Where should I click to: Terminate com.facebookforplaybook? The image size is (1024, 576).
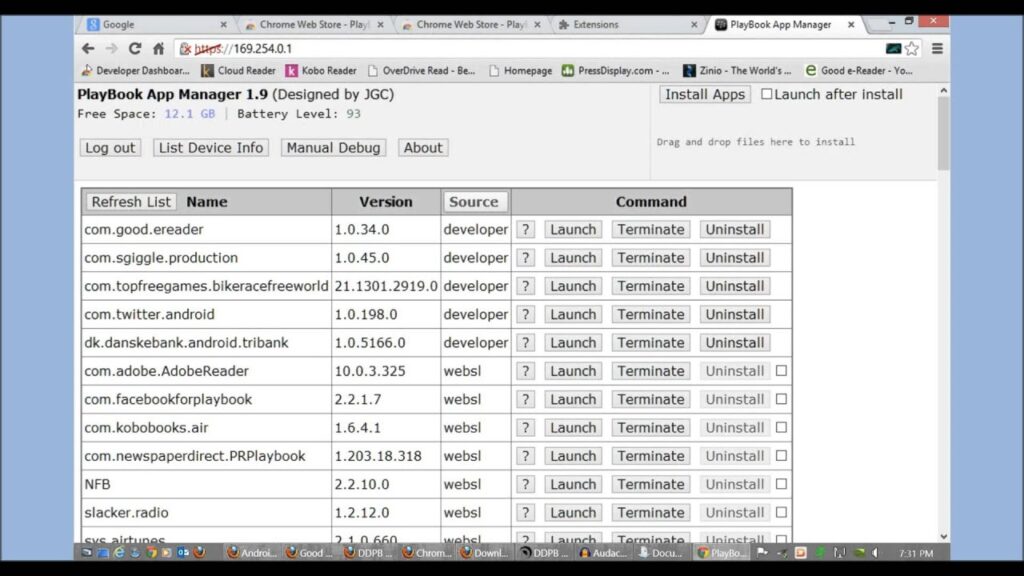pyautogui.click(x=651, y=399)
